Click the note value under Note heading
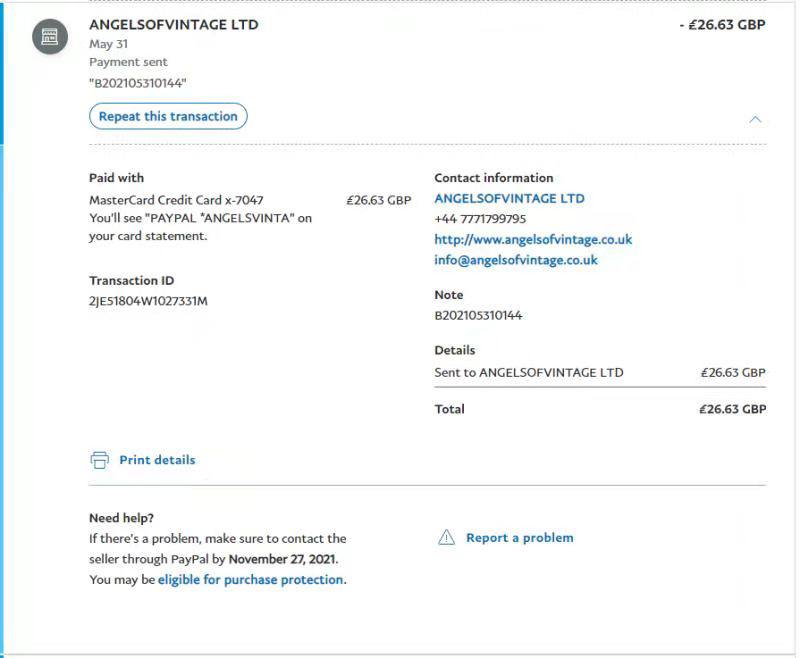 coord(478,316)
